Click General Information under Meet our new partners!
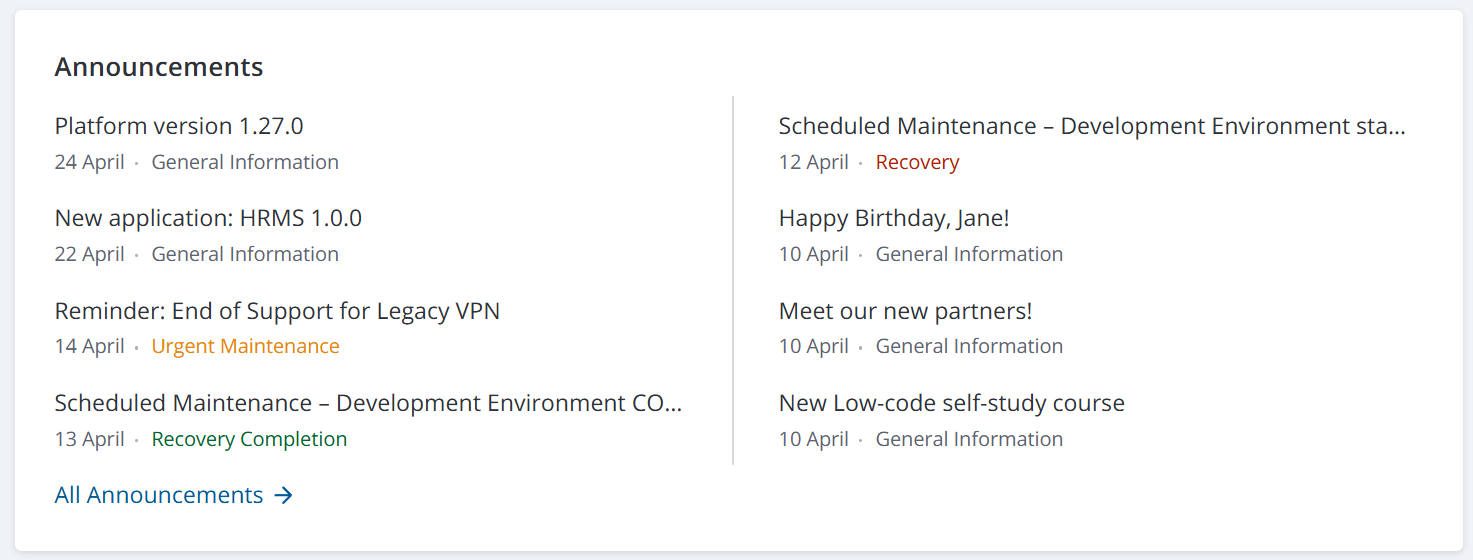This screenshot has width=1473, height=560. coord(969,346)
